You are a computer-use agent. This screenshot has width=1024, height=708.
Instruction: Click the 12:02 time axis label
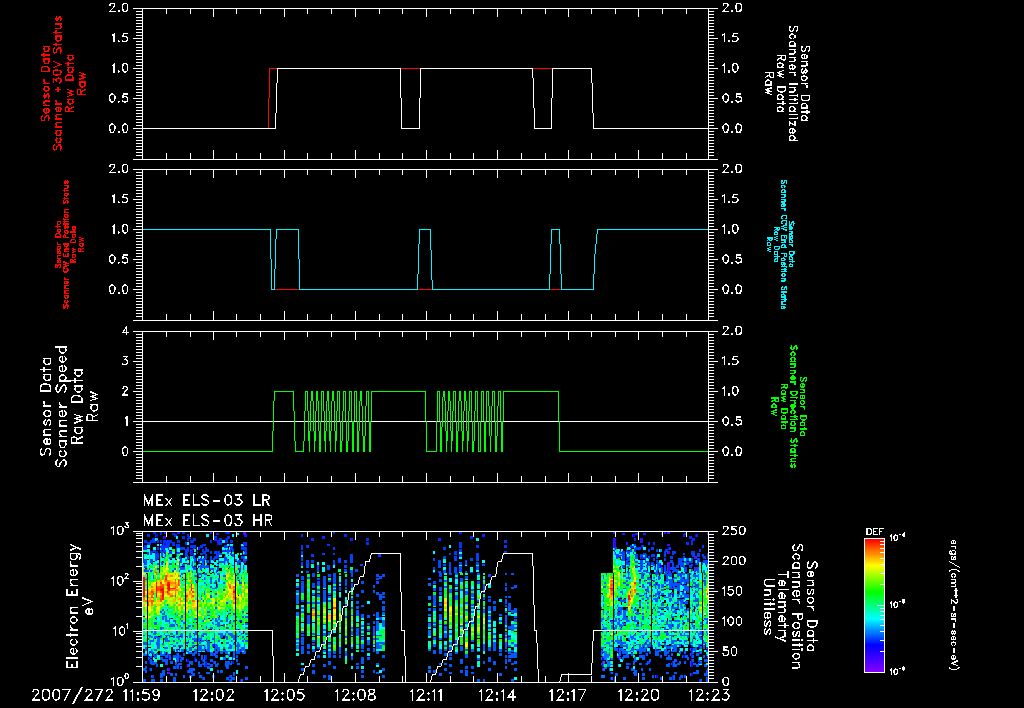tap(213, 695)
